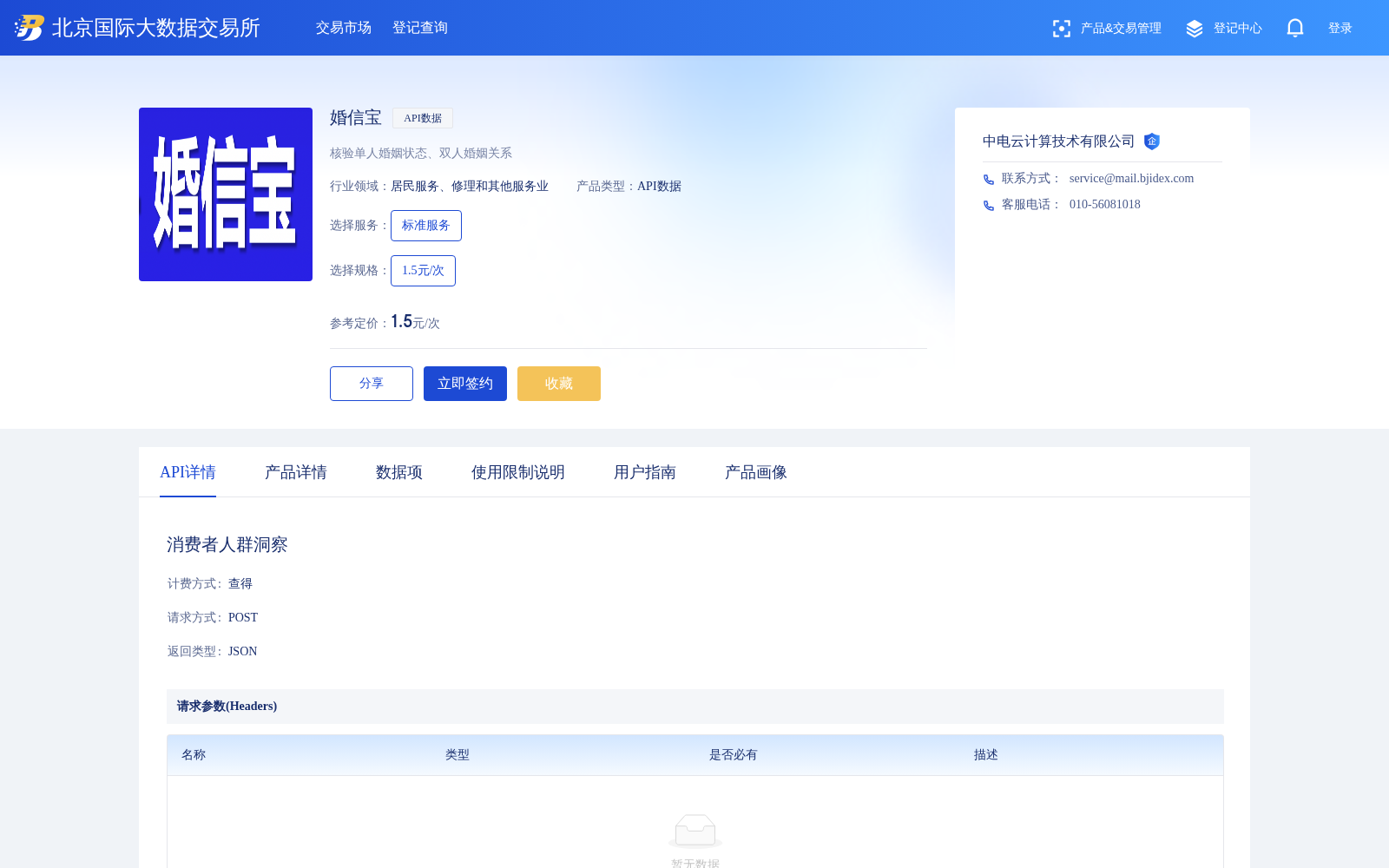
Task: Click the 核验单人婚姻状态 description text
Action: click(421, 154)
